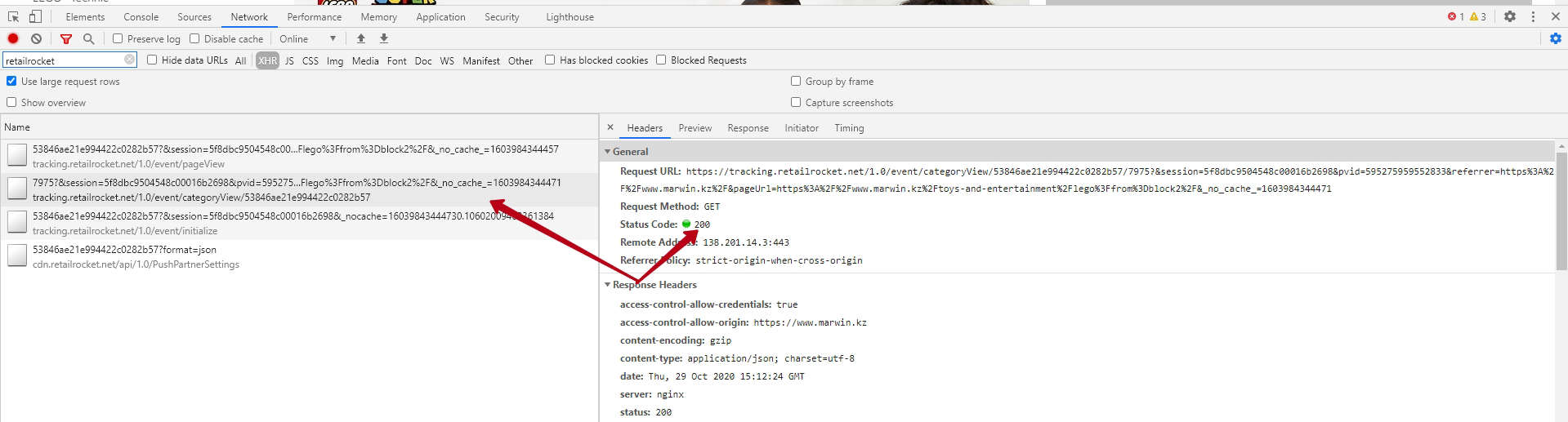
Task: Stop recording network log with red button
Action: point(13,38)
